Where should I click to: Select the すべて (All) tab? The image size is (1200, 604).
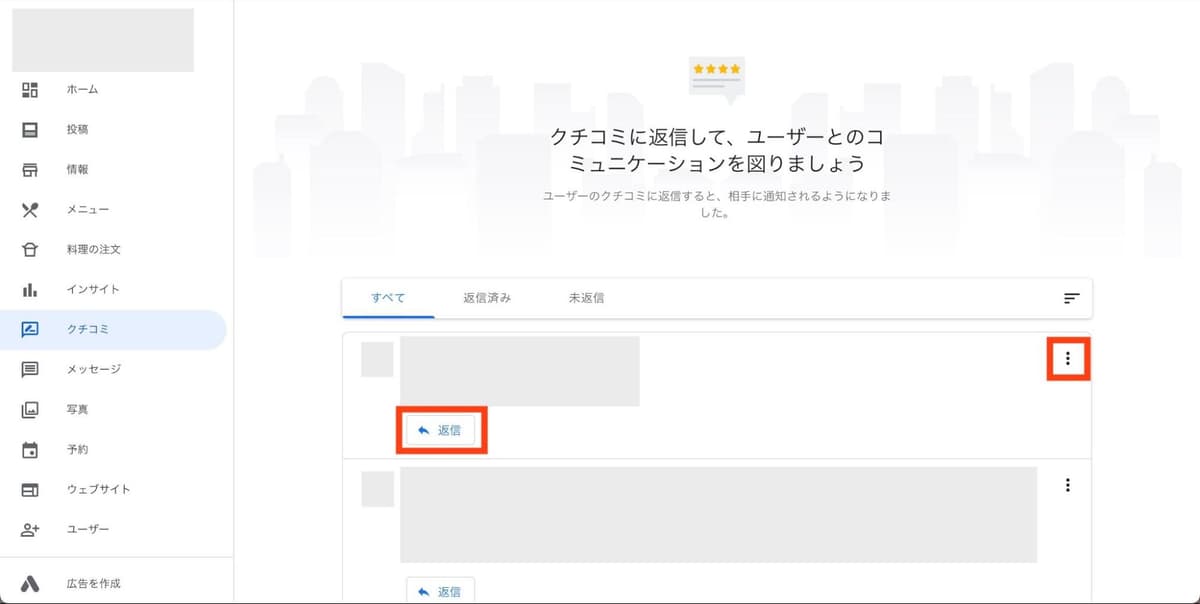(x=387, y=298)
